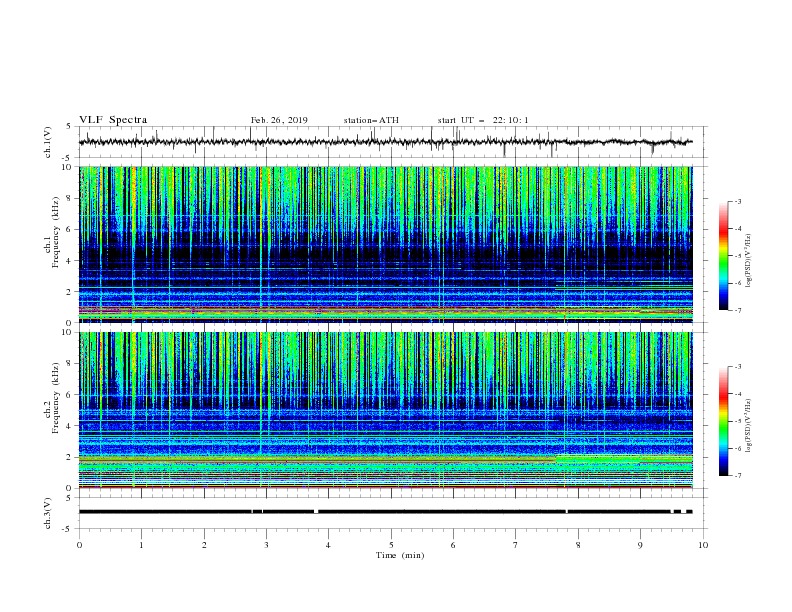The image size is (792, 612).
Task: Click the ch.2 spectrogram panel
Action: [386, 410]
